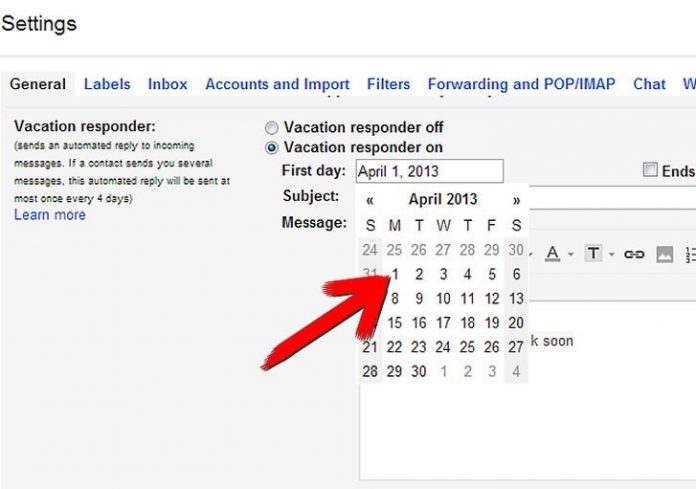
Task: Enable the Ends checkbox
Action: pyautogui.click(x=650, y=171)
